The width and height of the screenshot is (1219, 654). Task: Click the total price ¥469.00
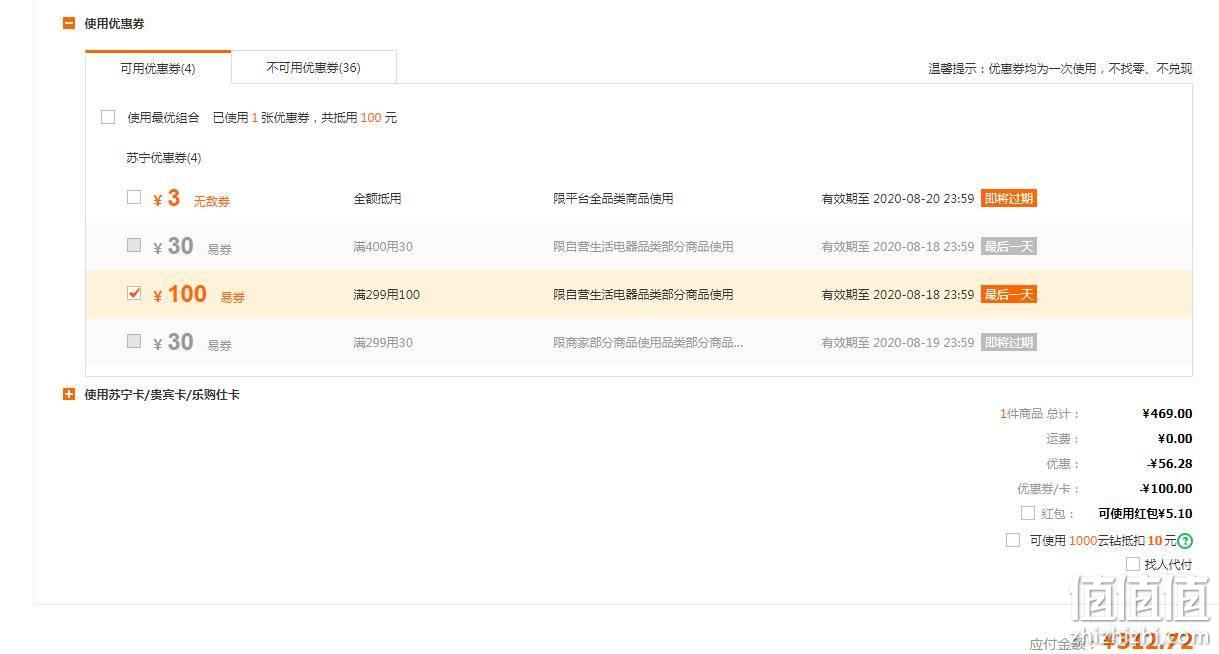tap(1167, 414)
